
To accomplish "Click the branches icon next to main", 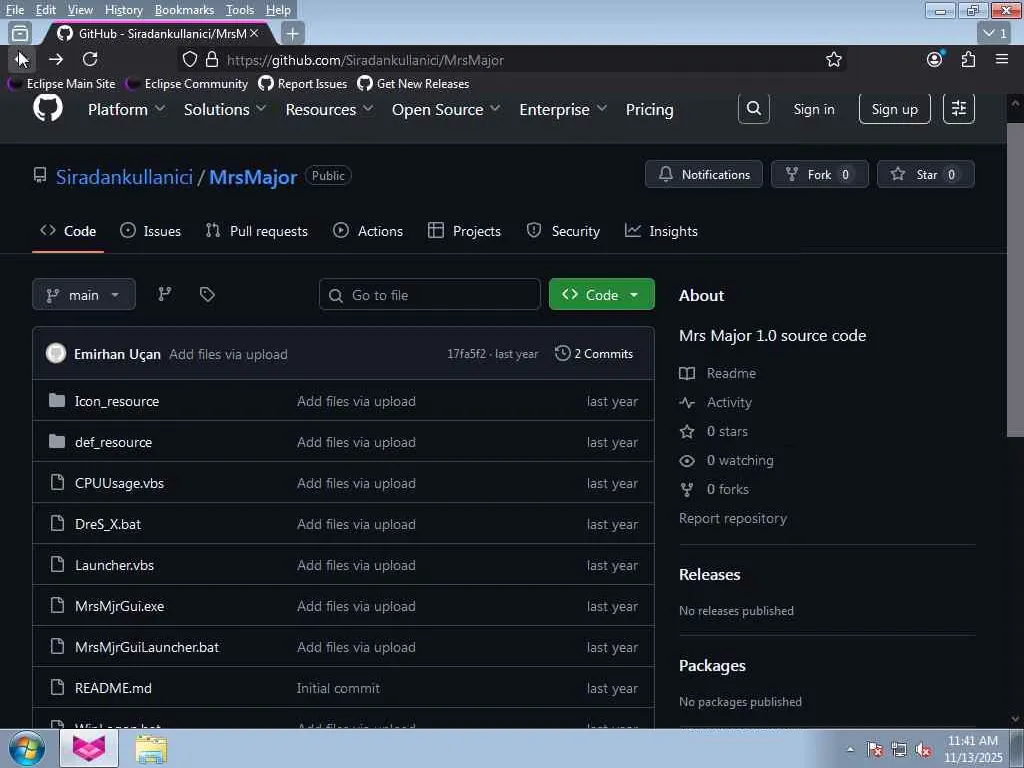I will coord(165,295).
